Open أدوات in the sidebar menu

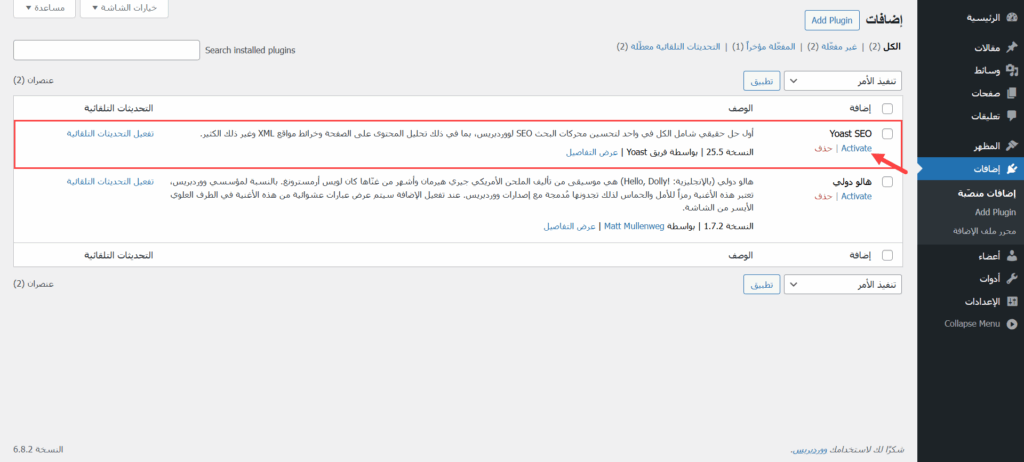tap(989, 278)
